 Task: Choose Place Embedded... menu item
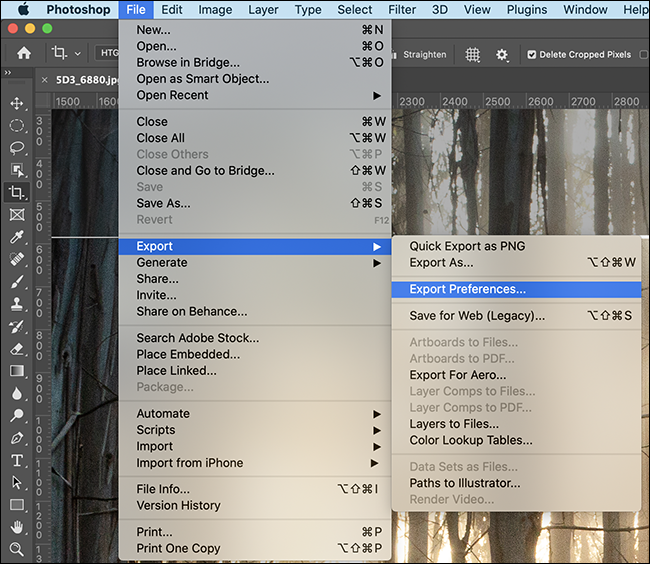(x=255, y=354)
